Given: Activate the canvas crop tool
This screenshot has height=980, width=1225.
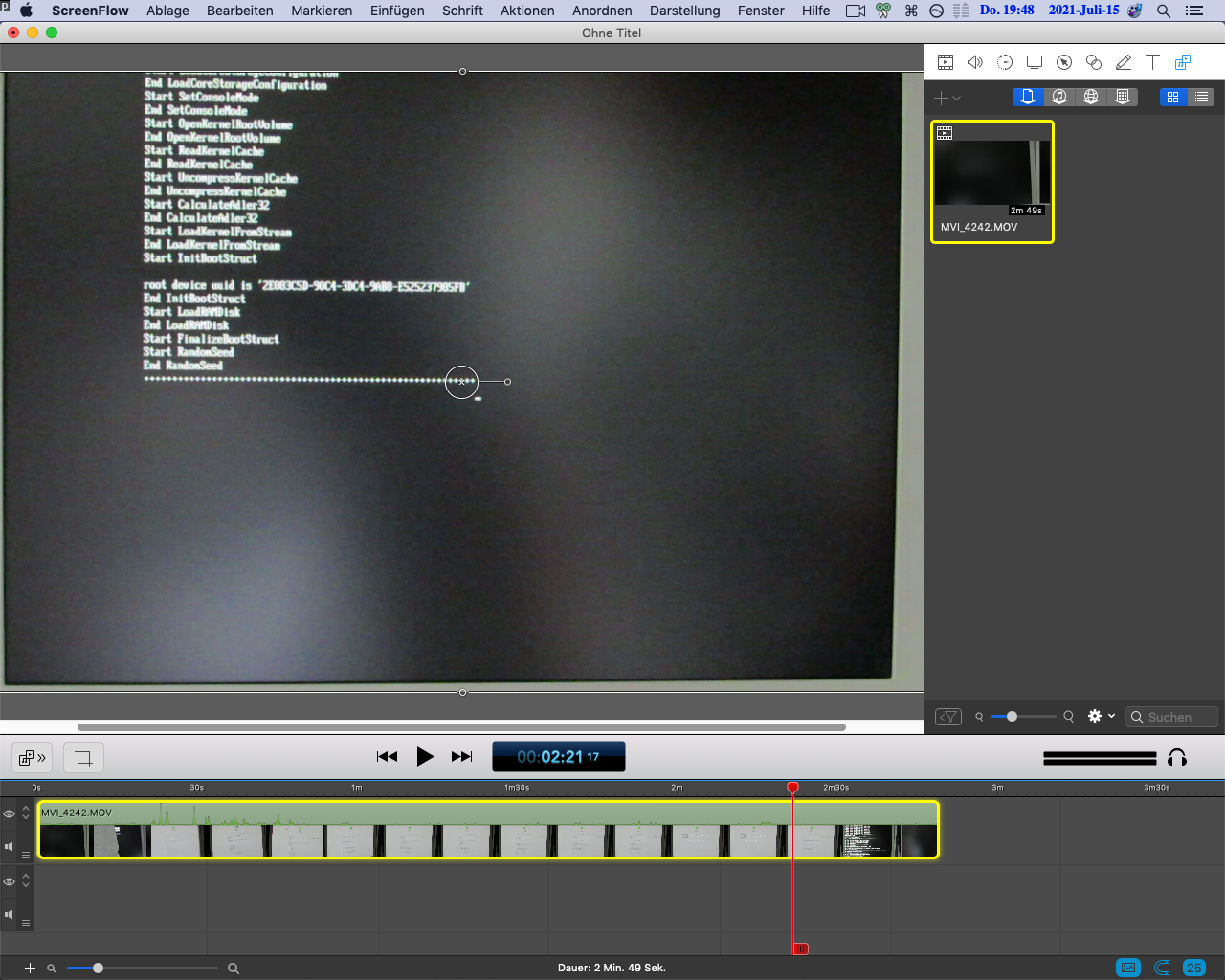Looking at the screenshot, I should 83,758.
